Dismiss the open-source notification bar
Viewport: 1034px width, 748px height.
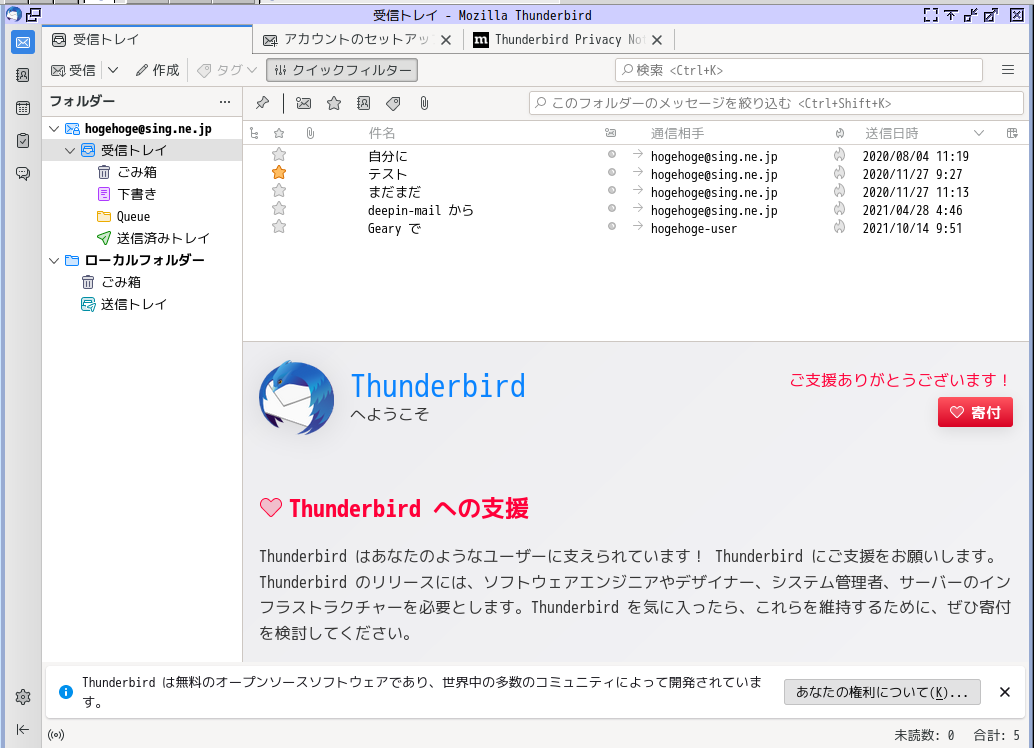1004,692
